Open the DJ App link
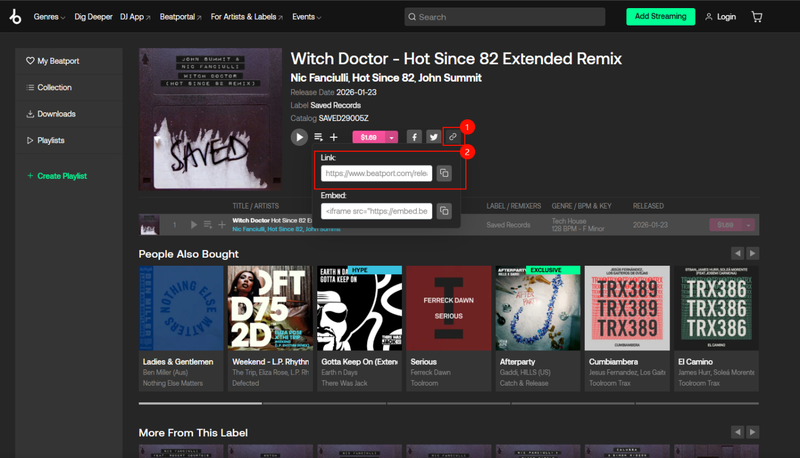 click(135, 17)
